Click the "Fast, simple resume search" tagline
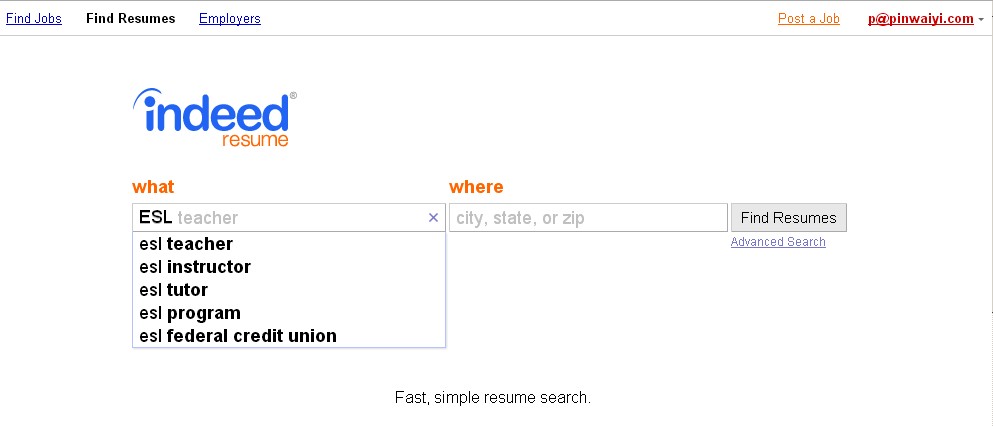This screenshot has height=426, width=993. 493,398
